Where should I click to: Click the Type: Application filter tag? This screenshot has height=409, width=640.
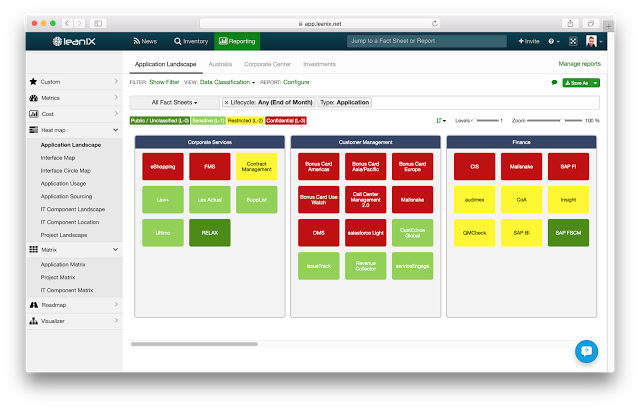pos(345,102)
